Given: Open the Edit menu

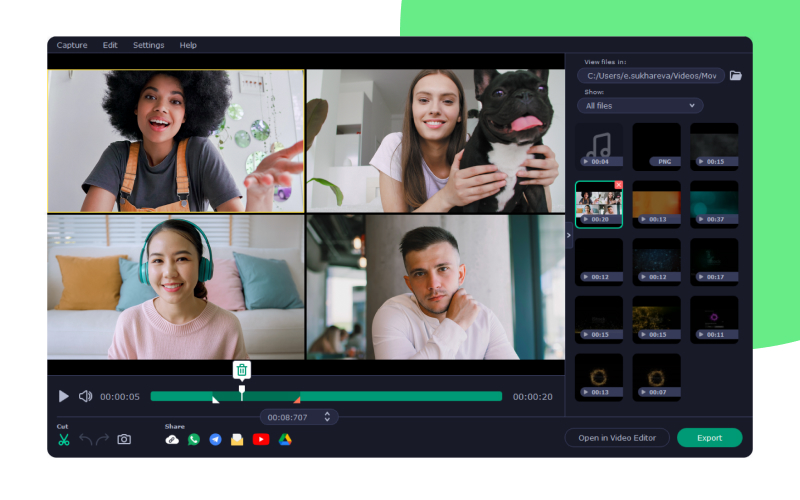Looking at the screenshot, I should (x=110, y=45).
